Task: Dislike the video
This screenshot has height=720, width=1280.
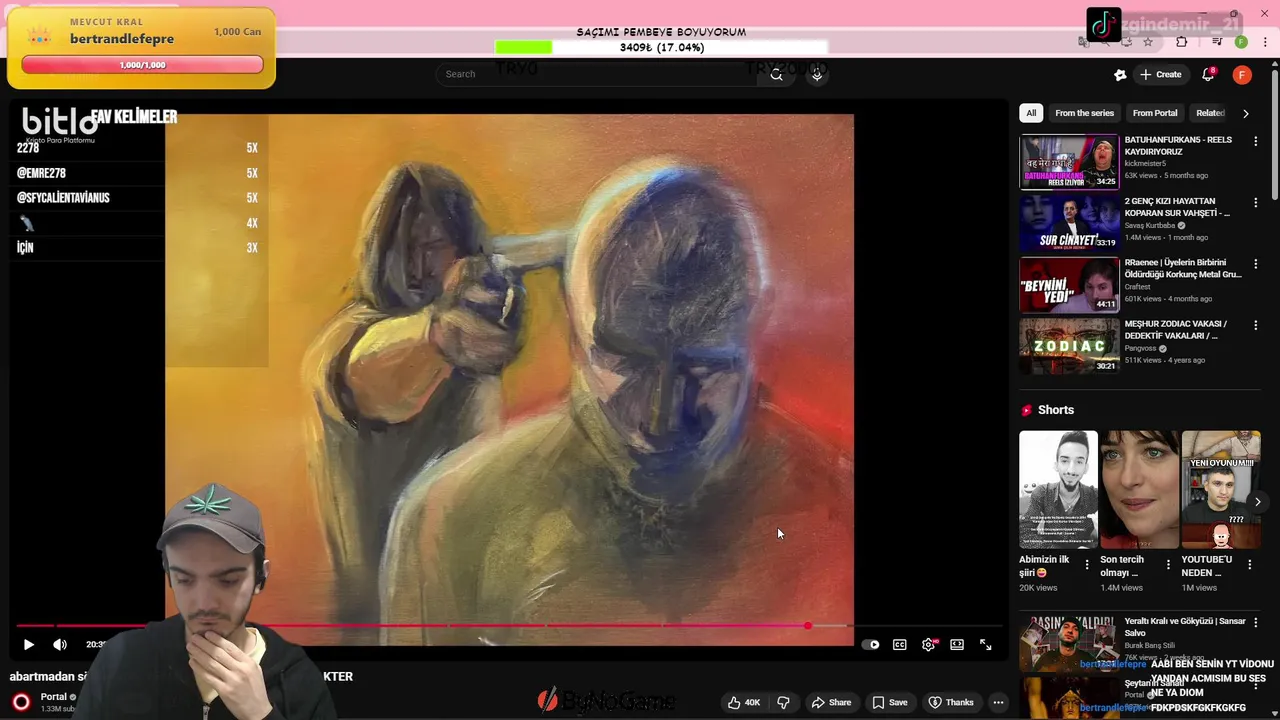Action: [x=783, y=702]
